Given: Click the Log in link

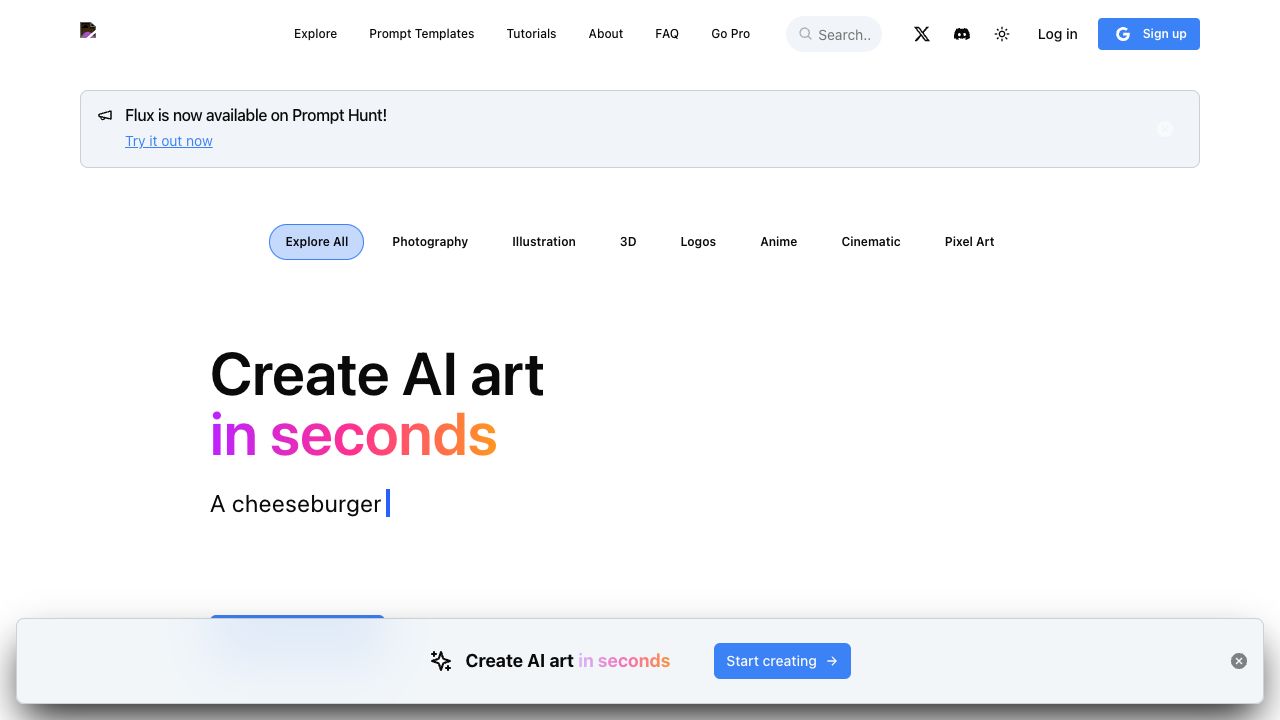Looking at the screenshot, I should [1057, 34].
